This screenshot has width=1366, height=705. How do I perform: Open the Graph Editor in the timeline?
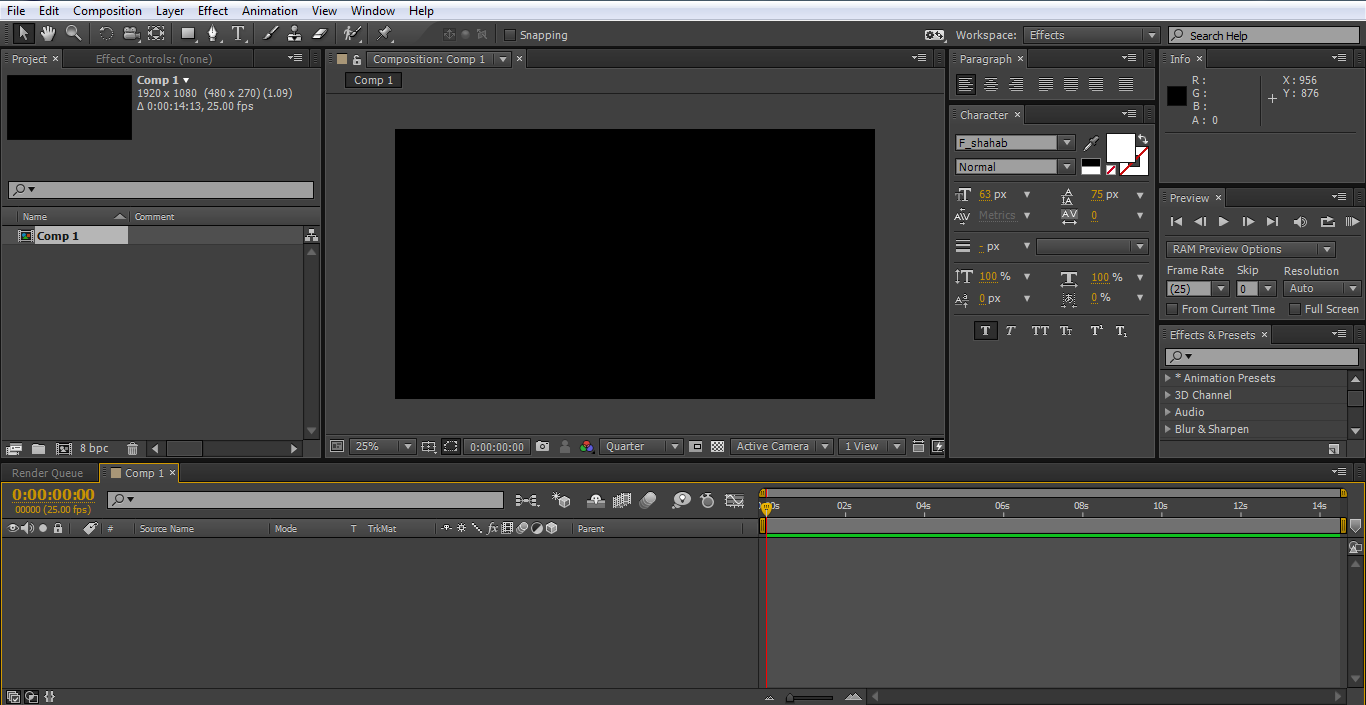[735, 500]
